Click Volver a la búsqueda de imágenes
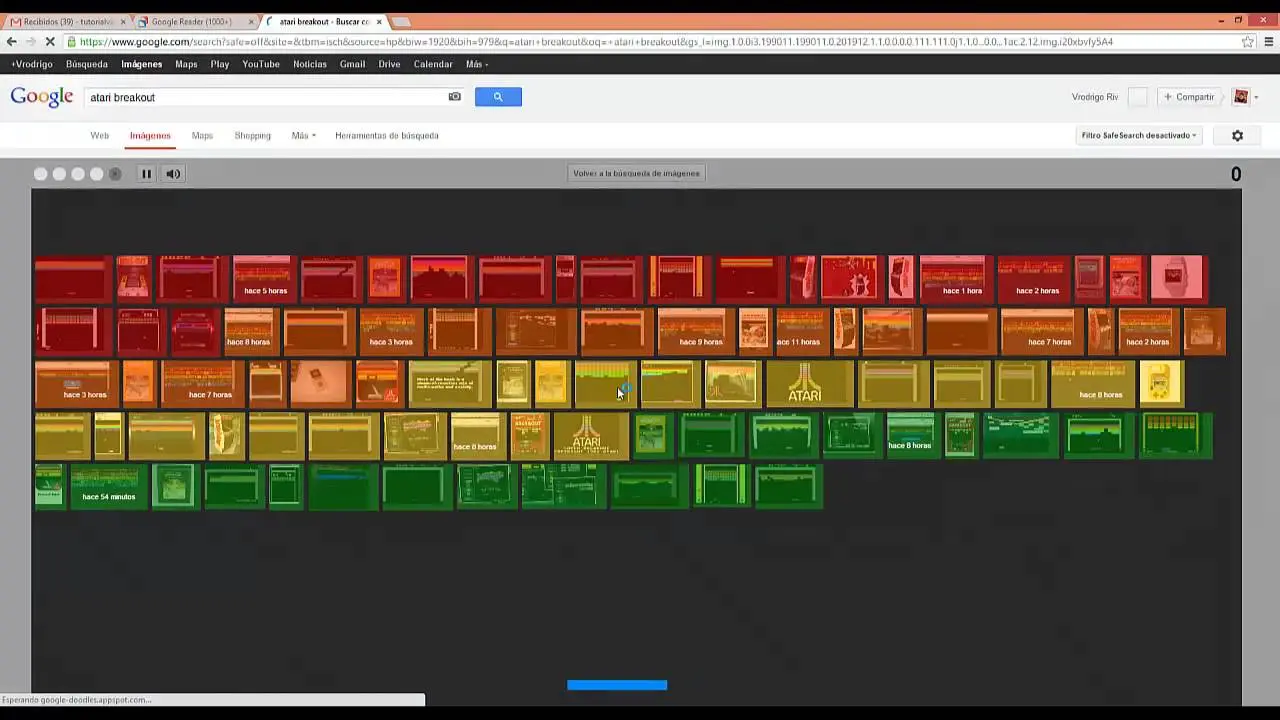The height and width of the screenshot is (720, 1280). tap(636, 173)
